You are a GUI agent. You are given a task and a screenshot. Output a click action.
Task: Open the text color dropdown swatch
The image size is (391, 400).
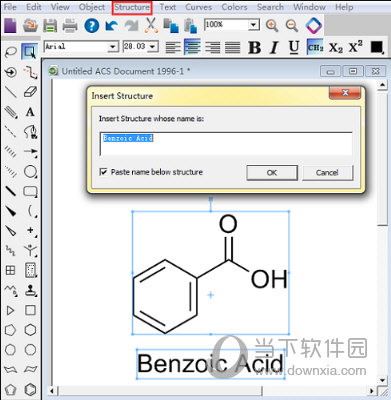(377, 47)
